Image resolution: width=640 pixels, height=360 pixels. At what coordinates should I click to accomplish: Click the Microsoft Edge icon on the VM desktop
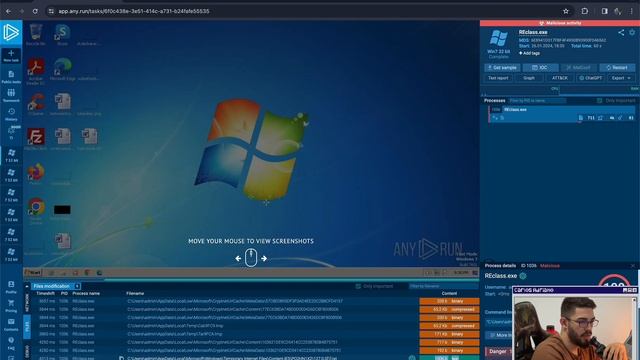click(62, 69)
